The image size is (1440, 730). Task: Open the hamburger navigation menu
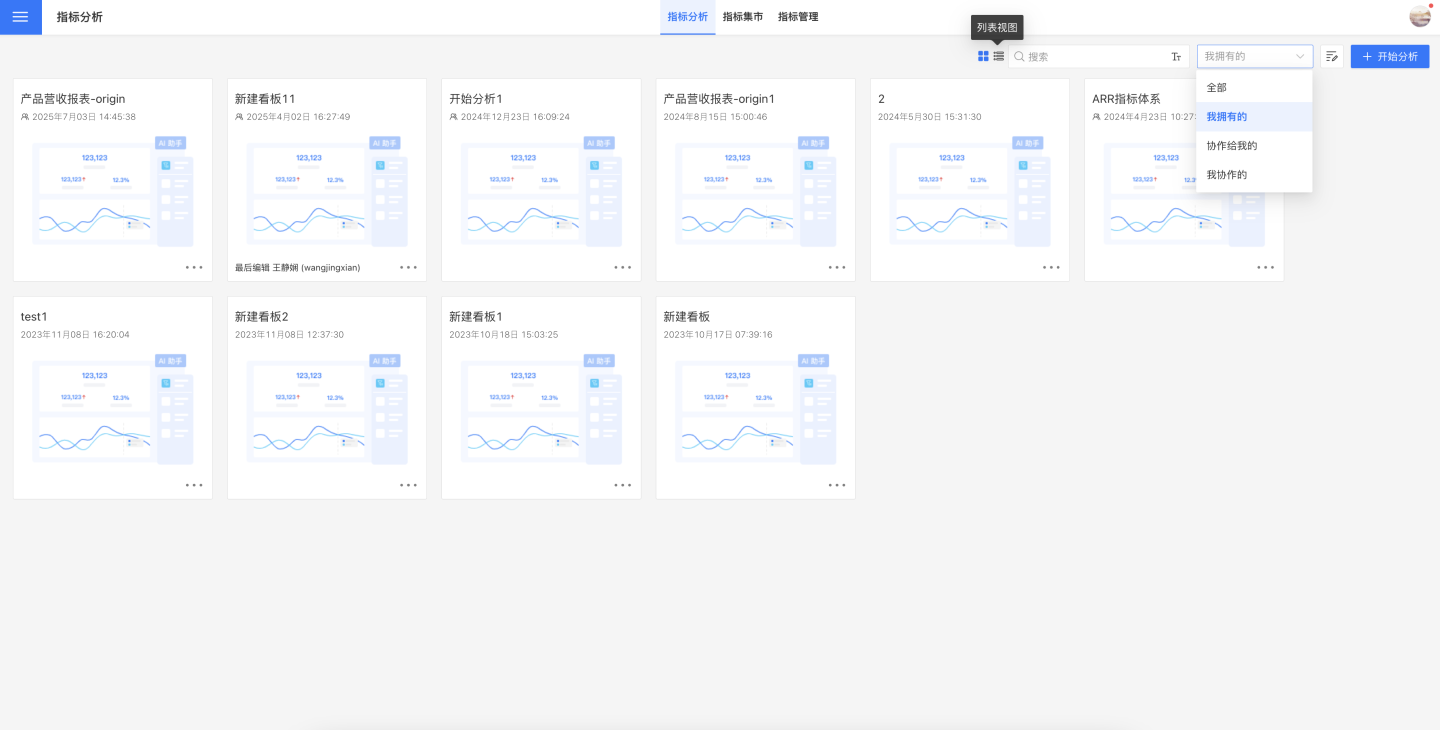(20, 17)
